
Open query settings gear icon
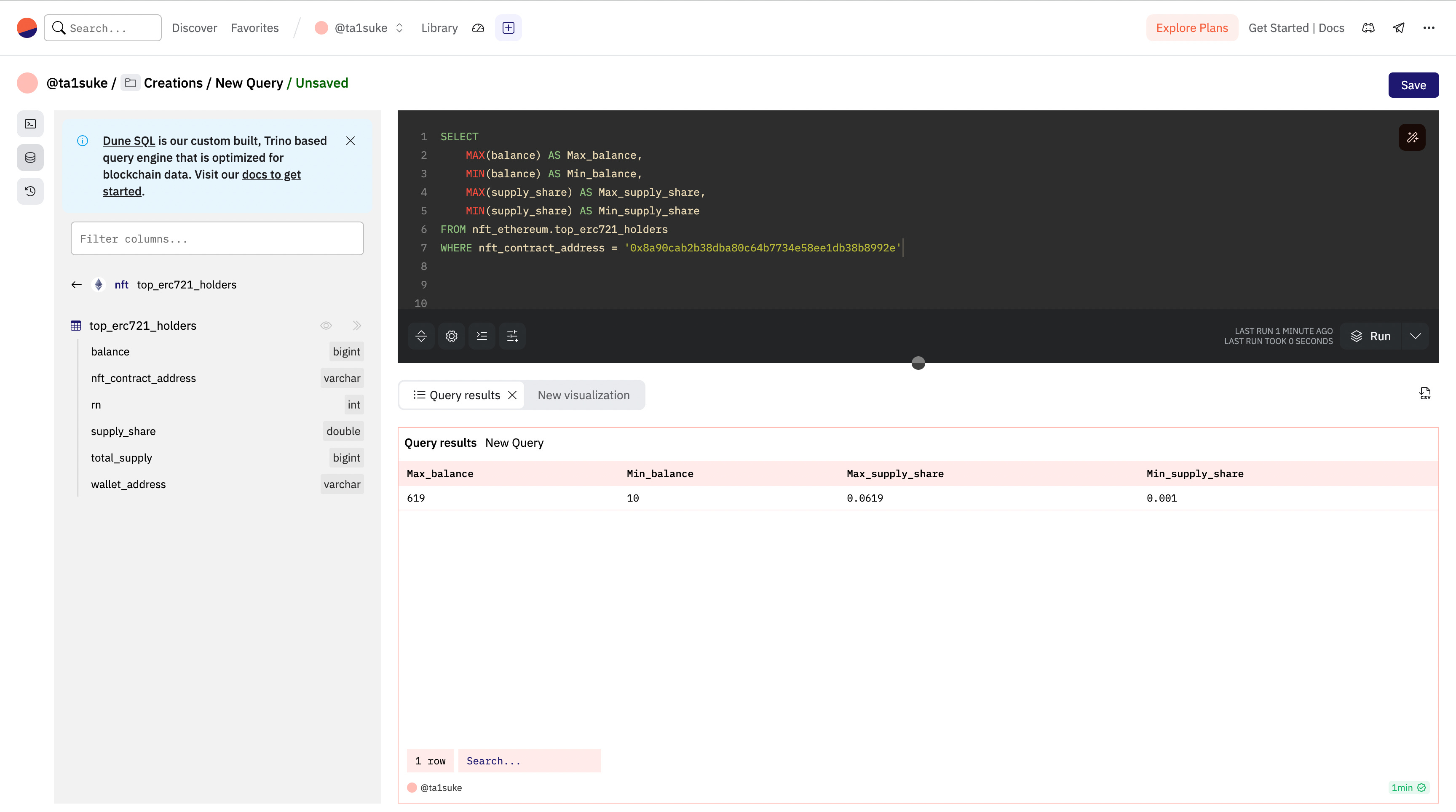coord(452,336)
